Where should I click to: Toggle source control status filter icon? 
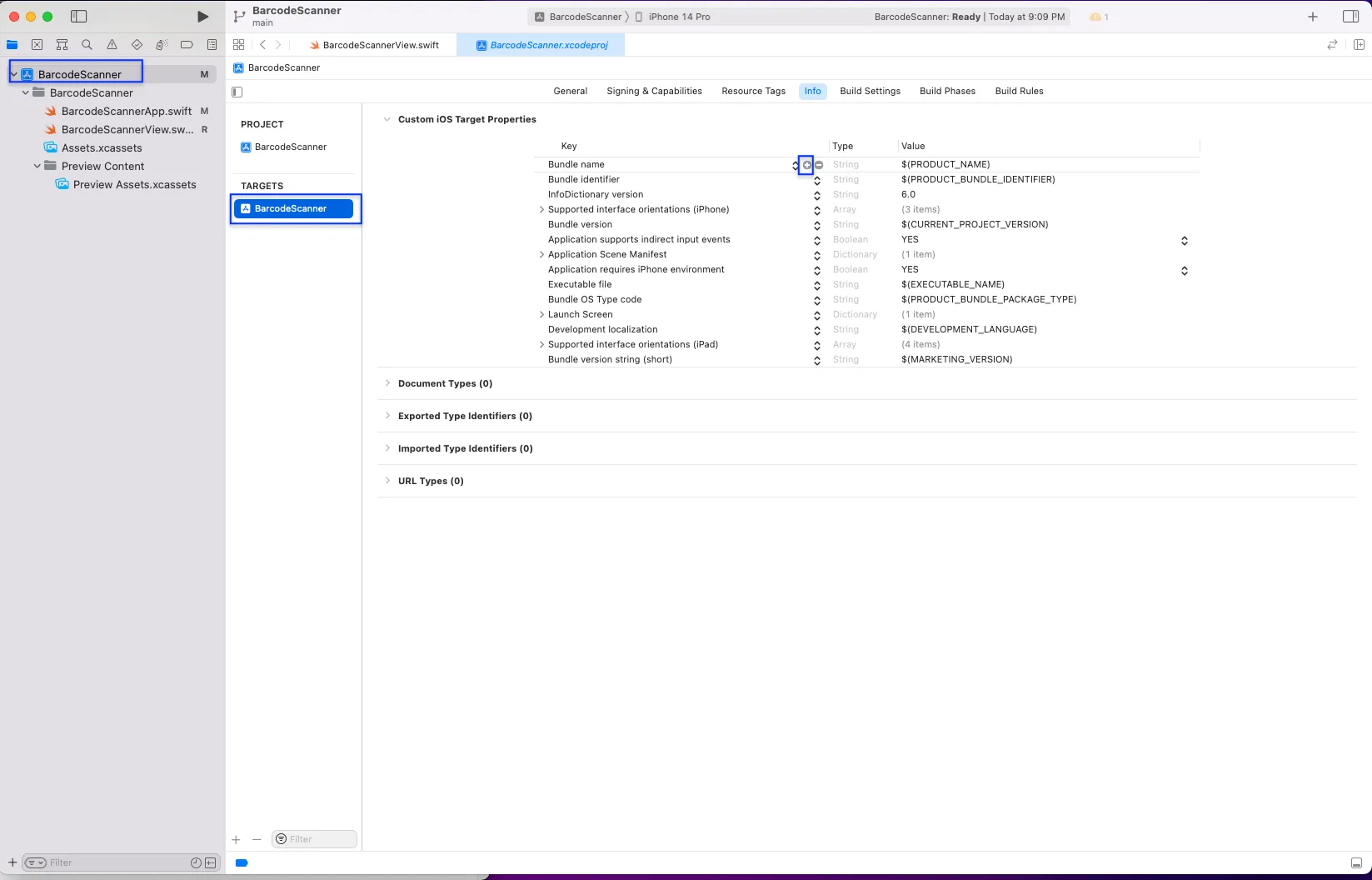pos(211,863)
